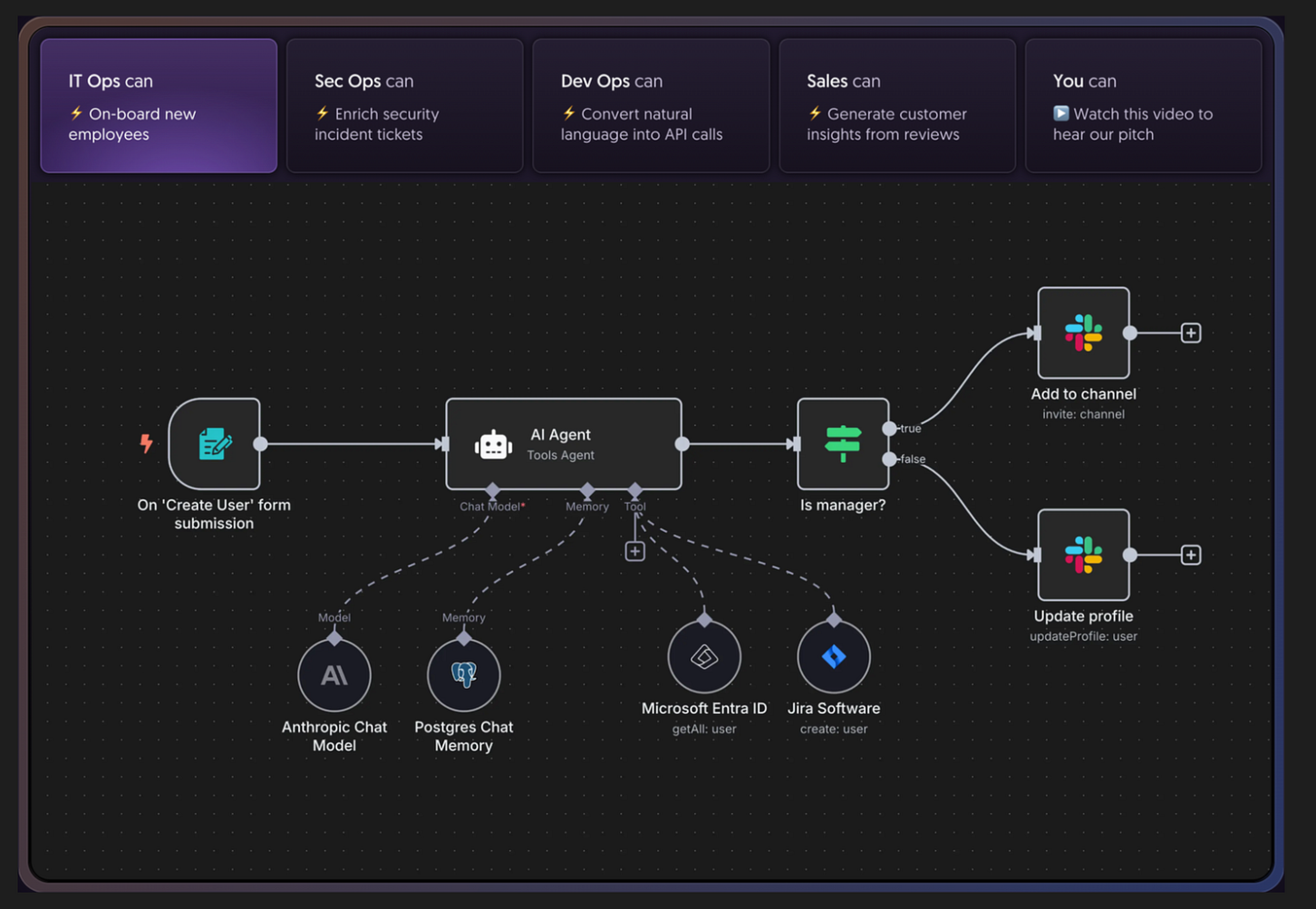Click the Slack 'Add to channel' node
The height and width of the screenshot is (909, 1316).
click(1083, 333)
